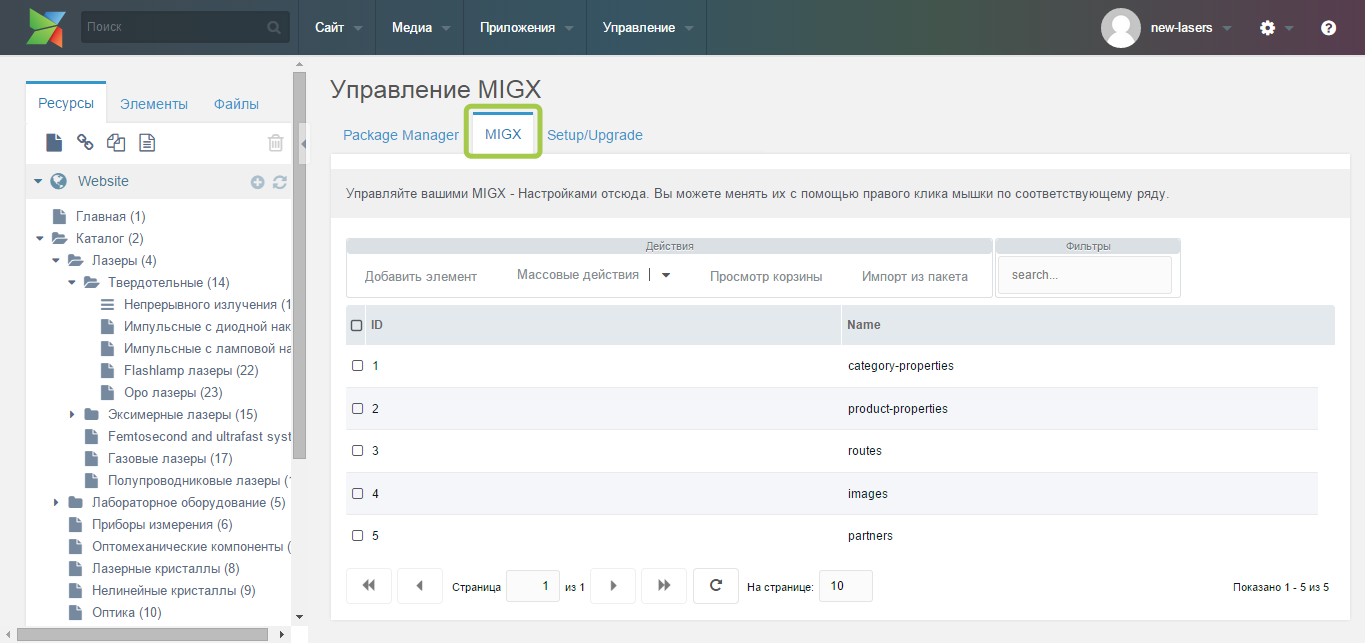Go to first page of grid
Screen dimensions: 1365x643
(368, 586)
